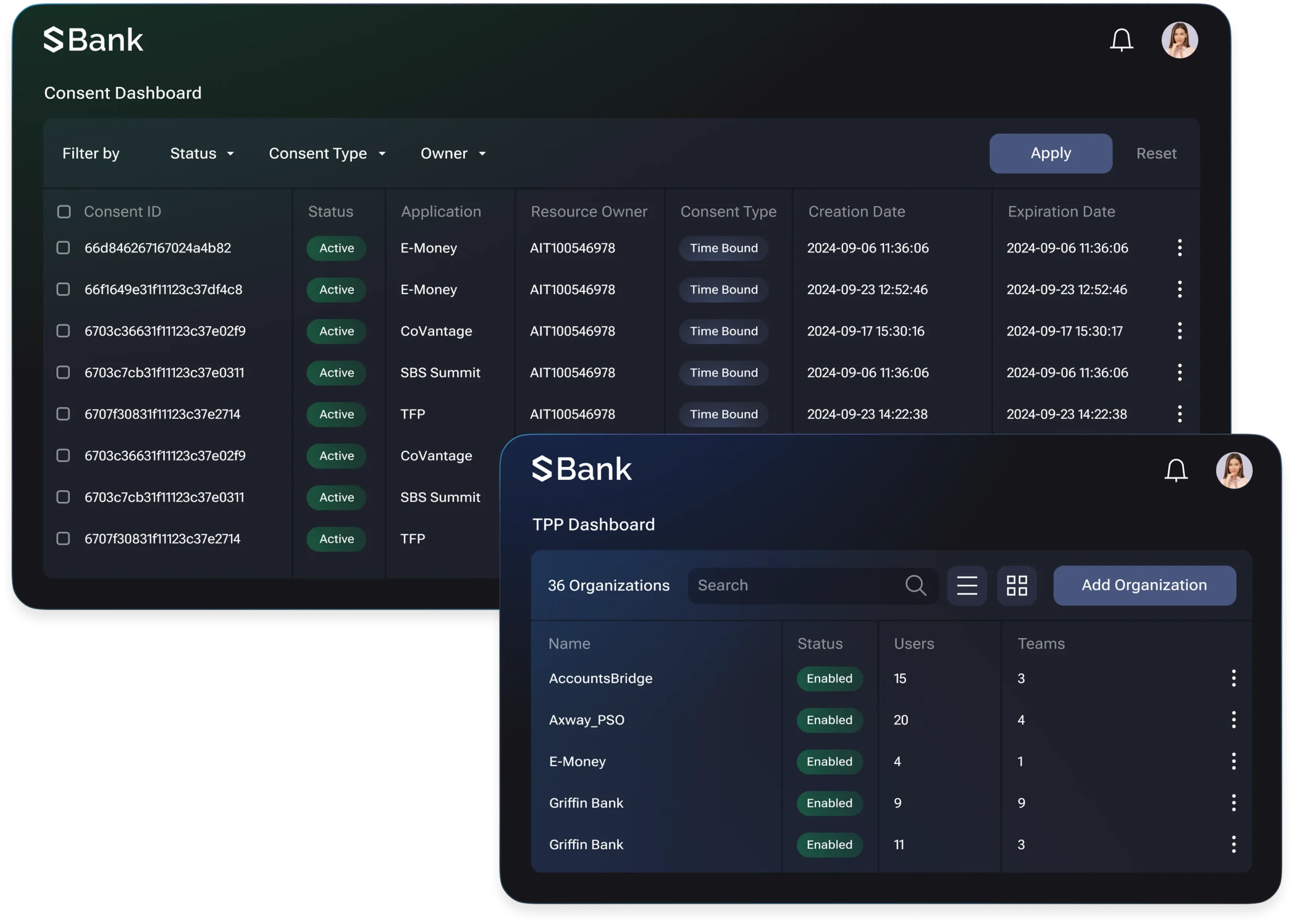1294x924 pixels.
Task: Click the Add Organization button
Action: coord(1144,585)
